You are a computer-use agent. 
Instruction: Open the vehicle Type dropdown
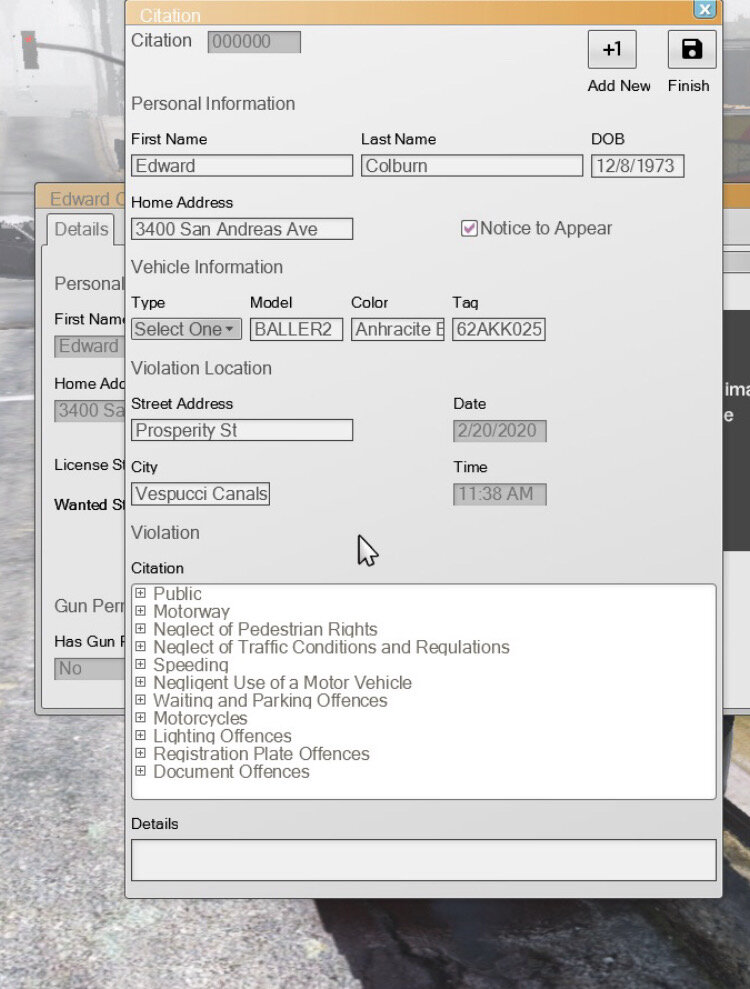(x=186, y=329)
